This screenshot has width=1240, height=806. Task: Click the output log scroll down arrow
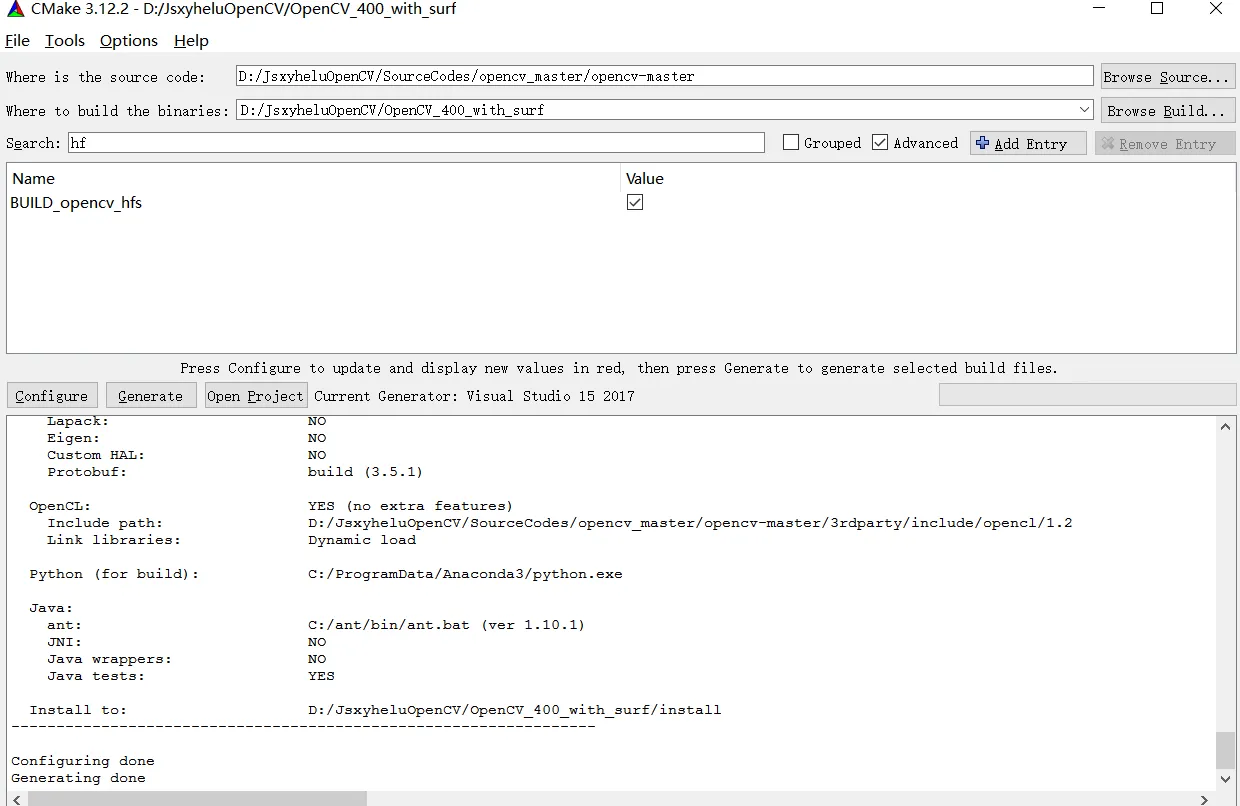click(1226, 779)
